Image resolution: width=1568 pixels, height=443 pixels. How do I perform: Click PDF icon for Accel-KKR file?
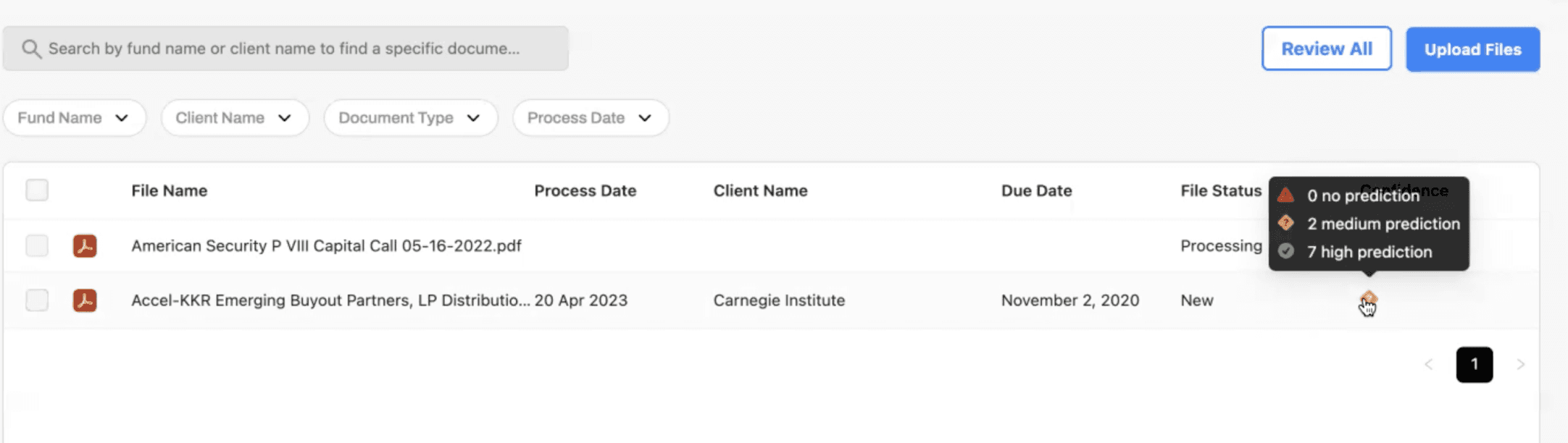tap(85, 300)
